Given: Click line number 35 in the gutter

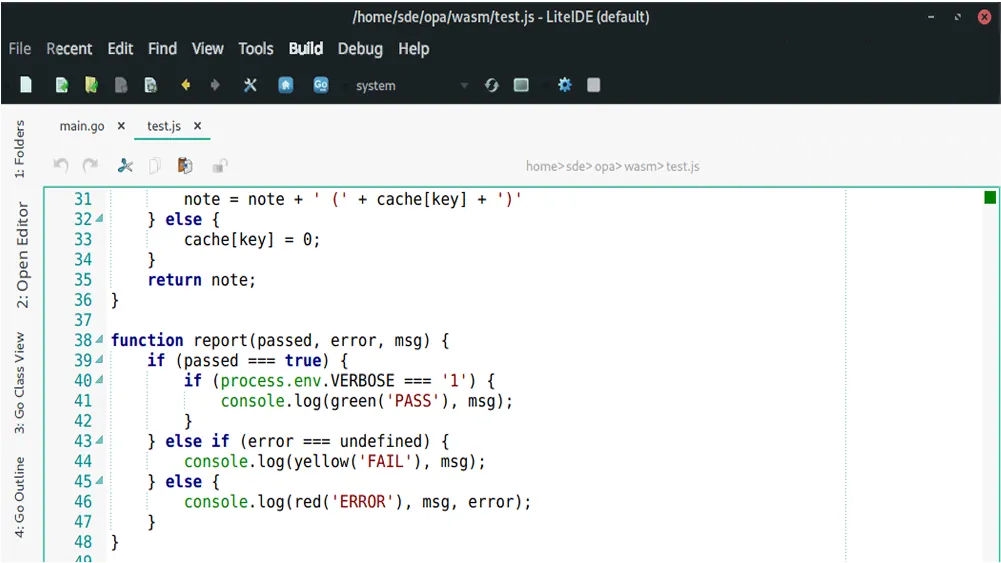Looking at the screenshot, I should point(83,280).
